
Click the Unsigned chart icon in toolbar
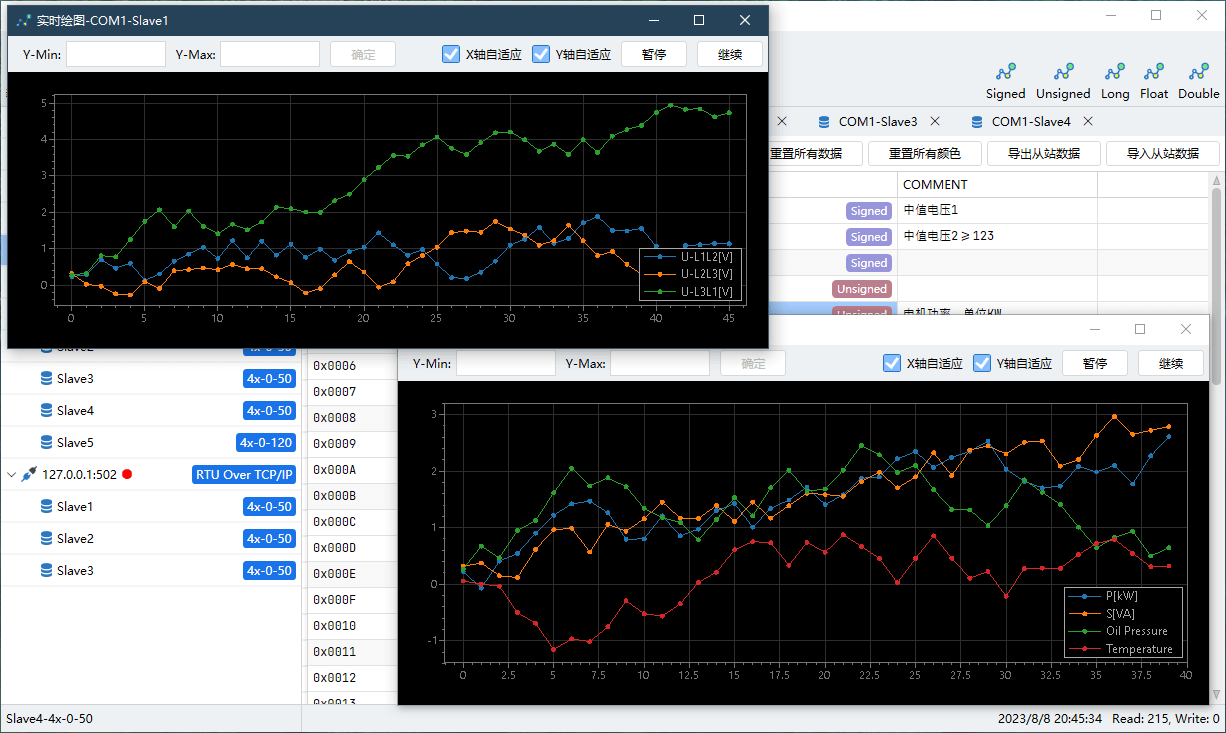1063,72
